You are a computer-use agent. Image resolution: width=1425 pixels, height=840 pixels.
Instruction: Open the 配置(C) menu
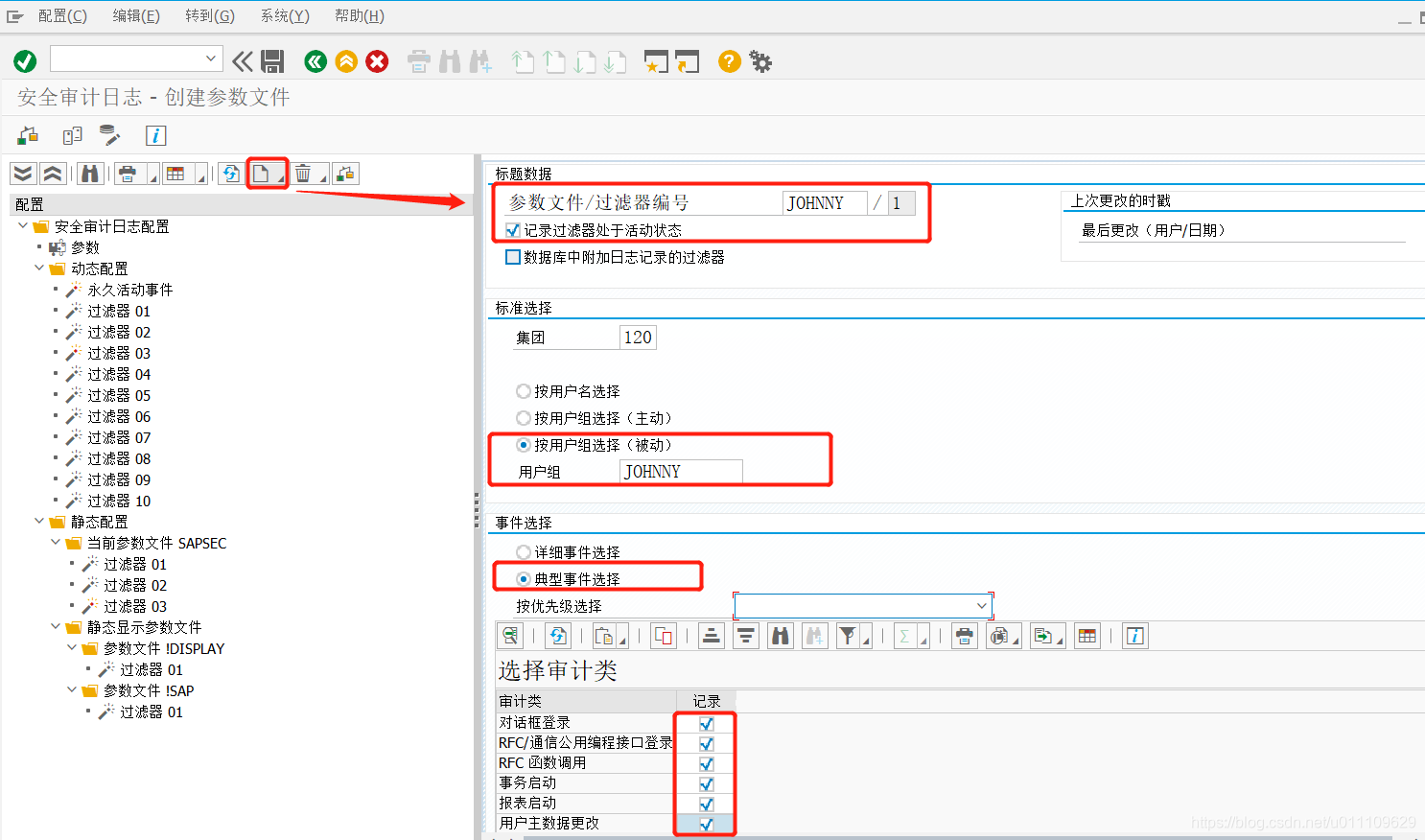tap(62, 16)
